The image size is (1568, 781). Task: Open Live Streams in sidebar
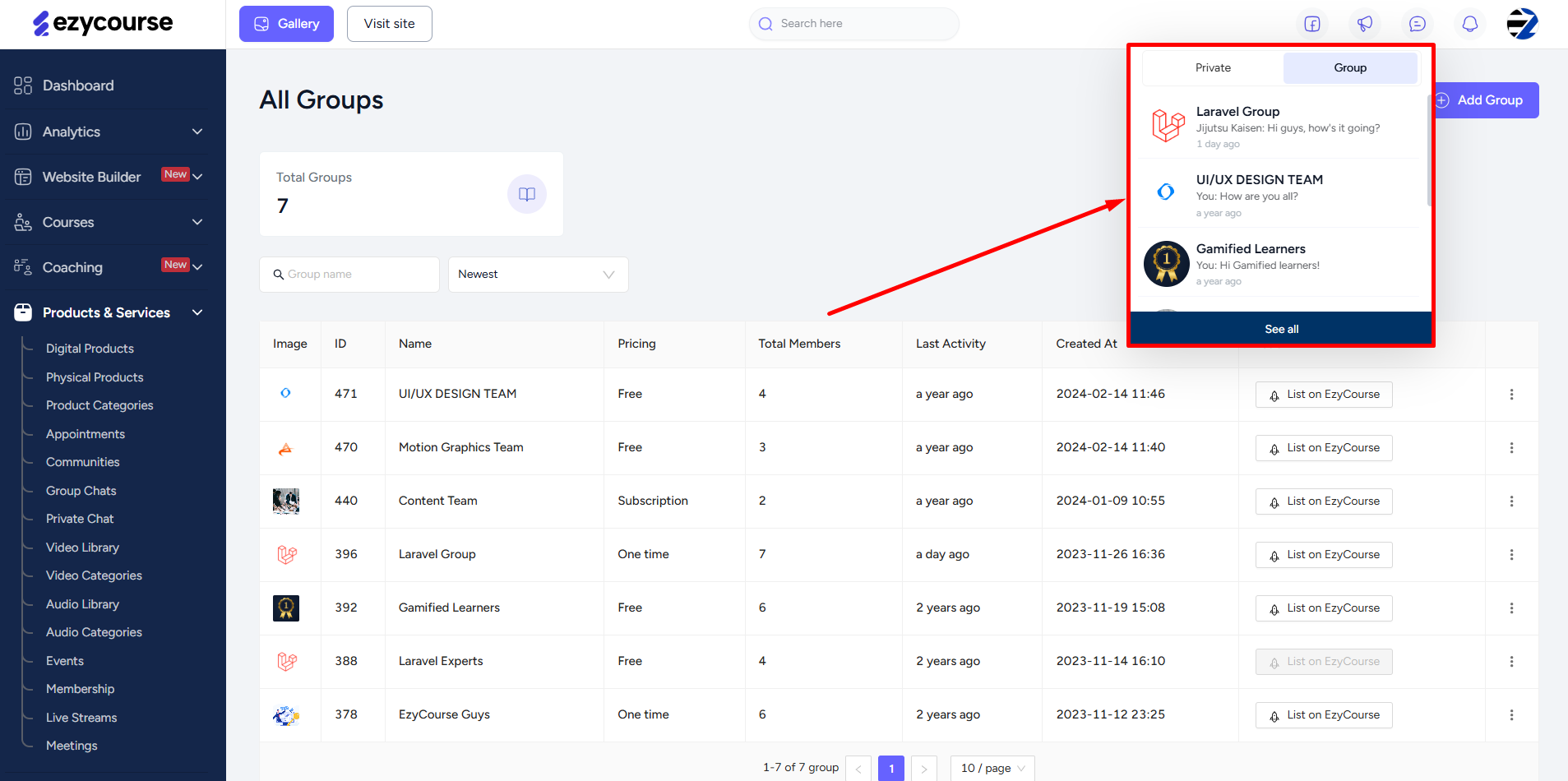[81, 718]
